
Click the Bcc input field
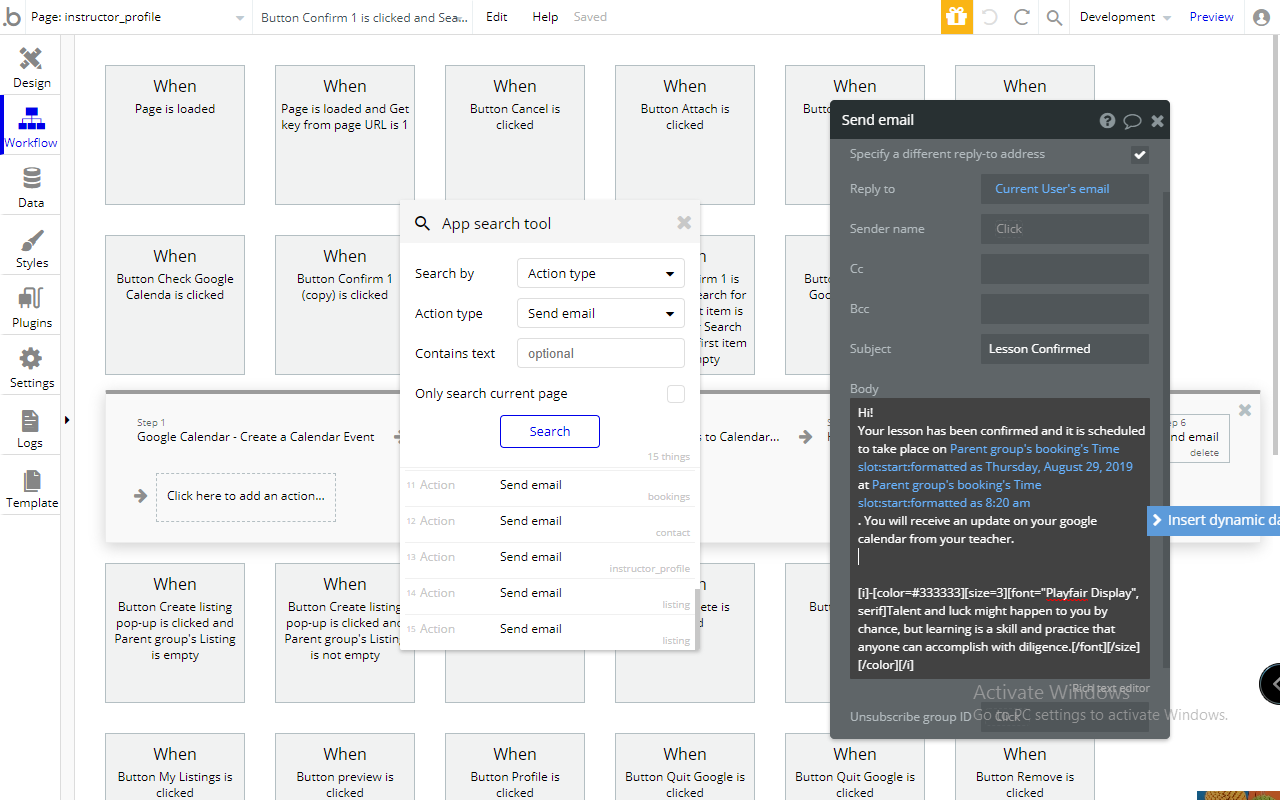[x=1065, y=309]
